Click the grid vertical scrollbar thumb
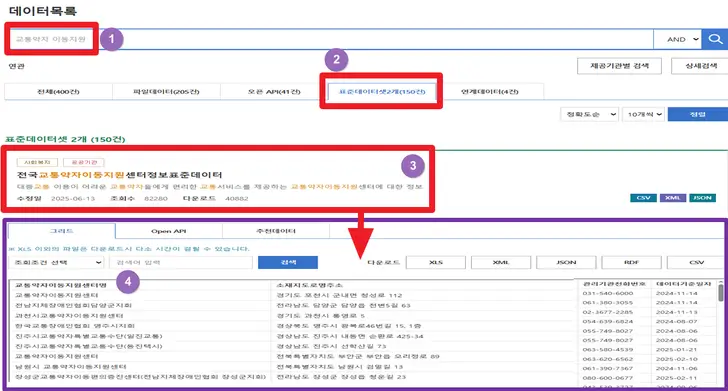This screenshot has height=391, width=728. 721,293
